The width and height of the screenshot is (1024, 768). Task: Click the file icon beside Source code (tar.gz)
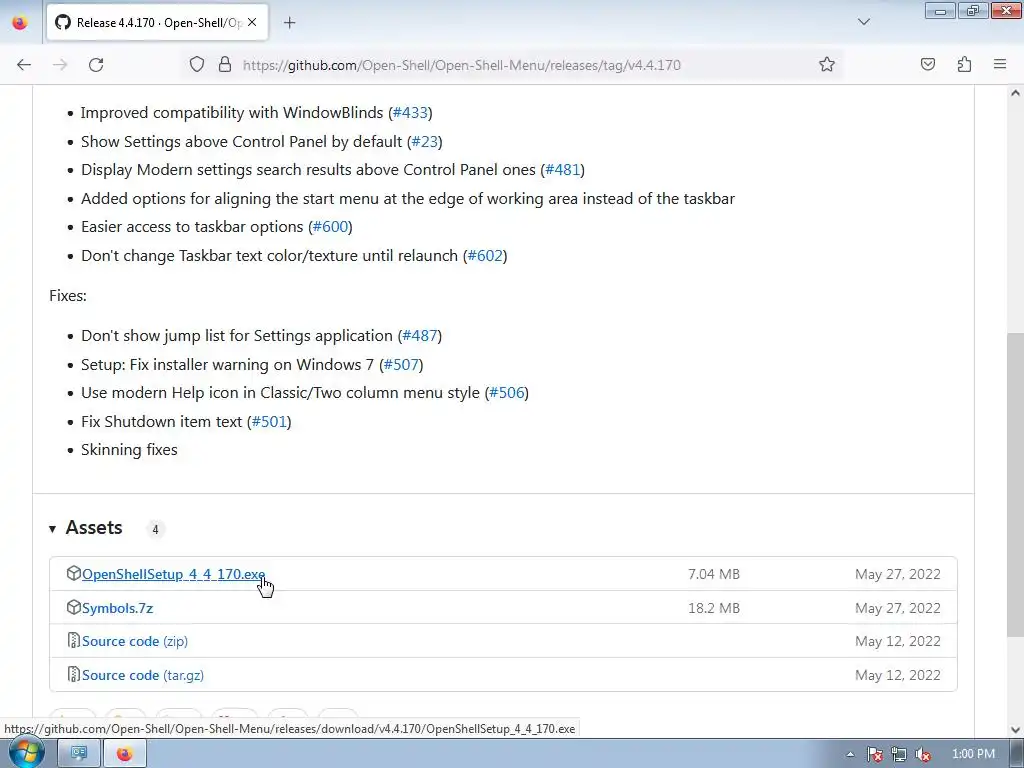pos(73,675)
